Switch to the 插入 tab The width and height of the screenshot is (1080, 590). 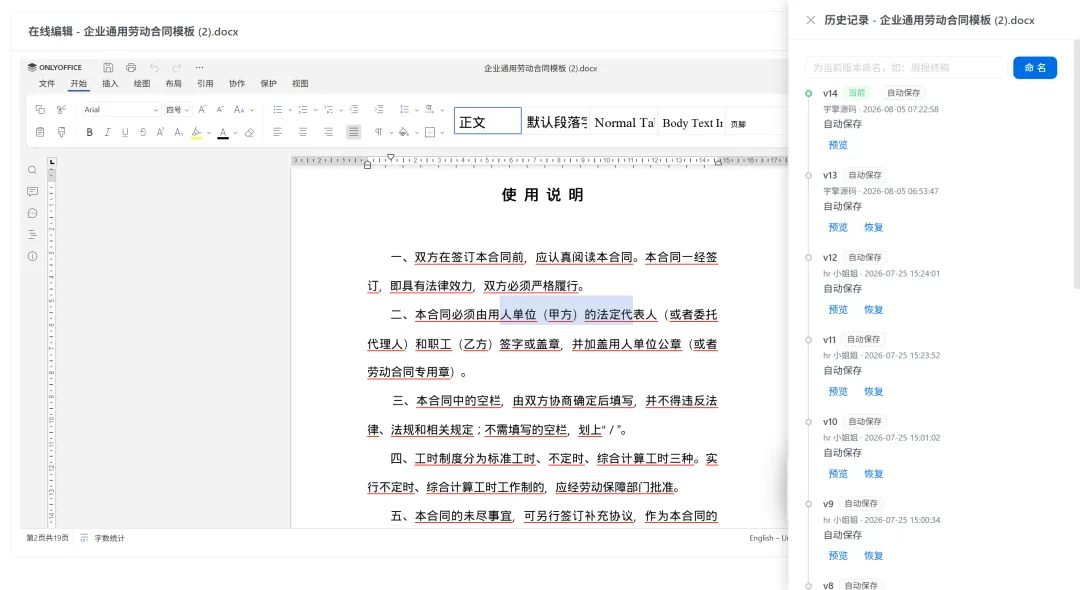pos(110,83)
